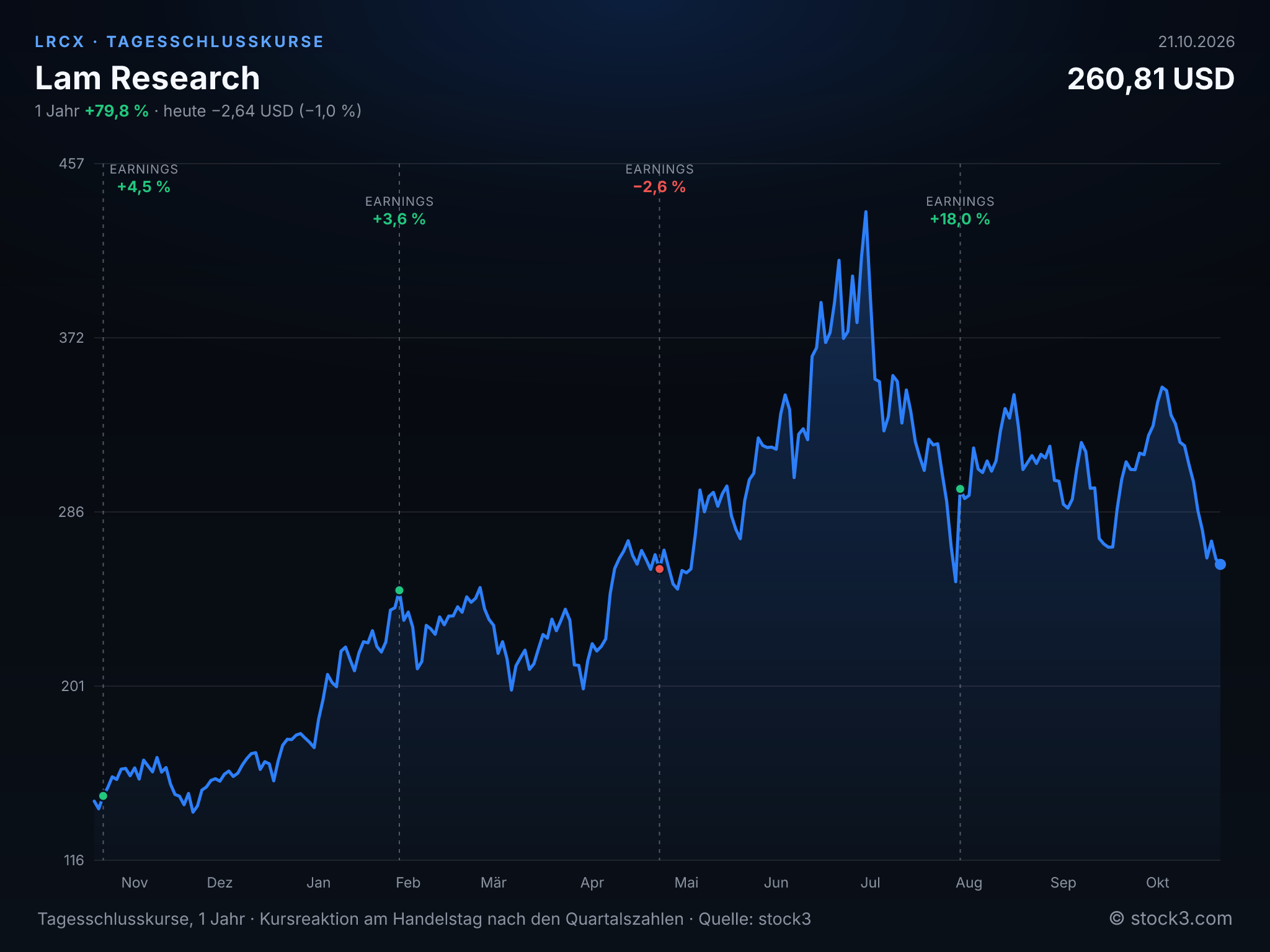Image resolution: width=1270 pixels, height=952 pixels.
Task: Click the EARNINGS +18,0 % label
Action: pos(960,211)
